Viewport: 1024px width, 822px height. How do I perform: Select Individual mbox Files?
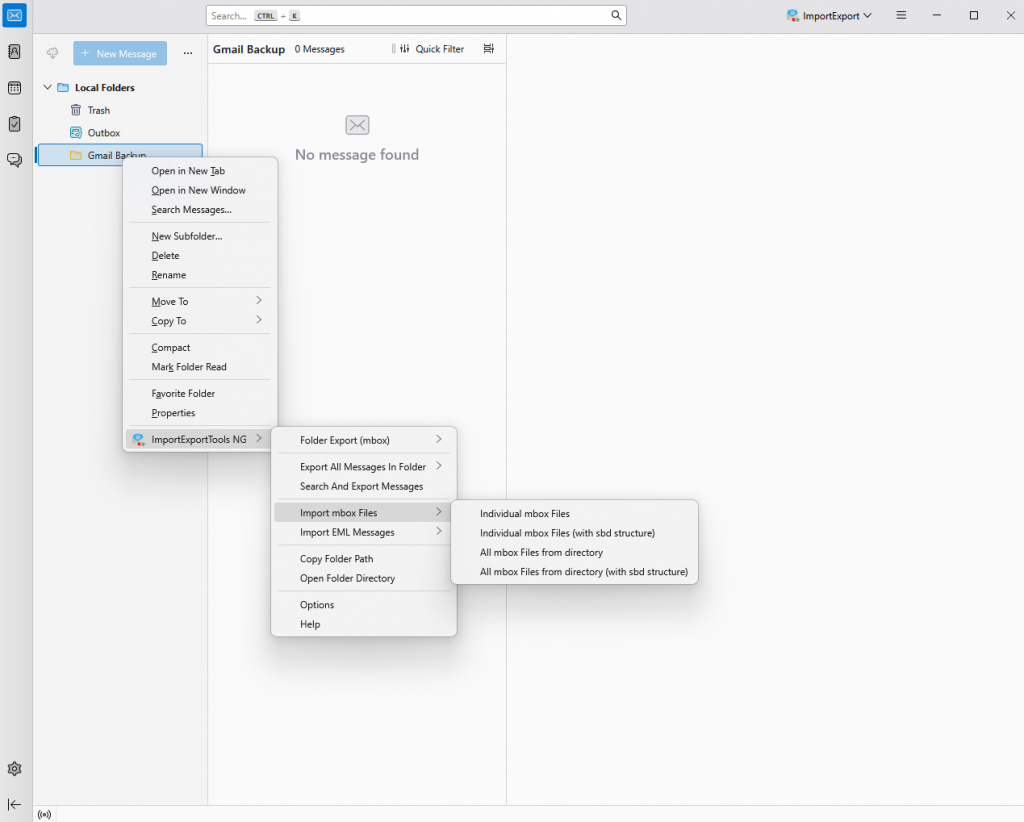click(x=574, y=514)
